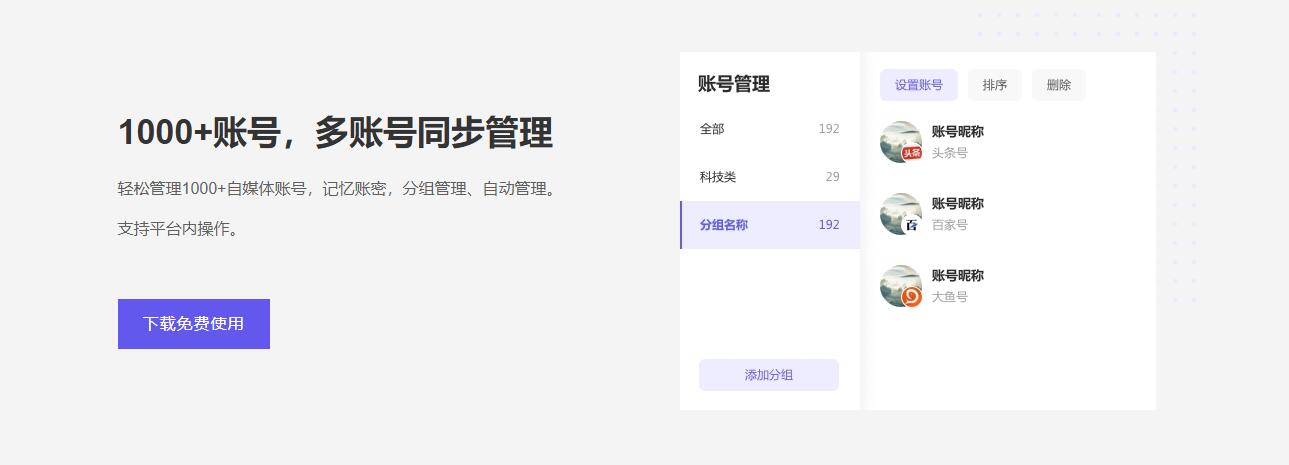Select the 全部 group row
1289x465 pixels.
tap(770, 129)
